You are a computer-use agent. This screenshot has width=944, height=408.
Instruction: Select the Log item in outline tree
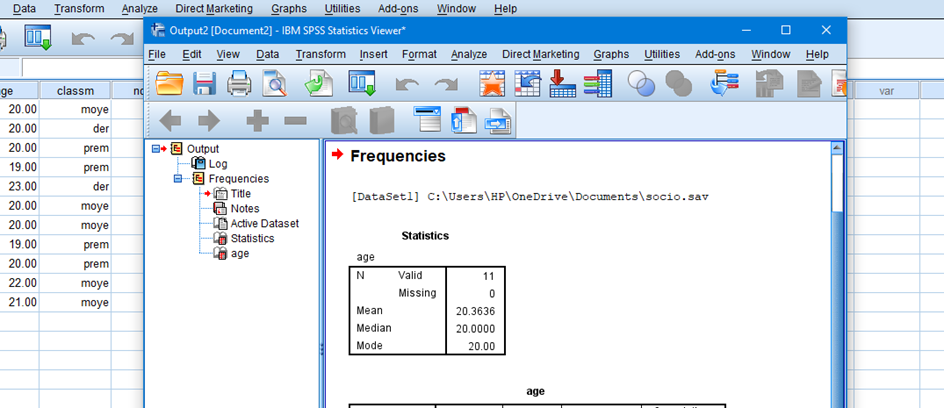[217, 164]
